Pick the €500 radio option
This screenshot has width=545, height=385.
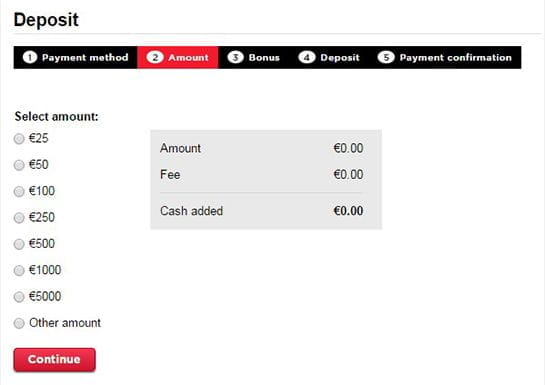click(x=19, y=244)
